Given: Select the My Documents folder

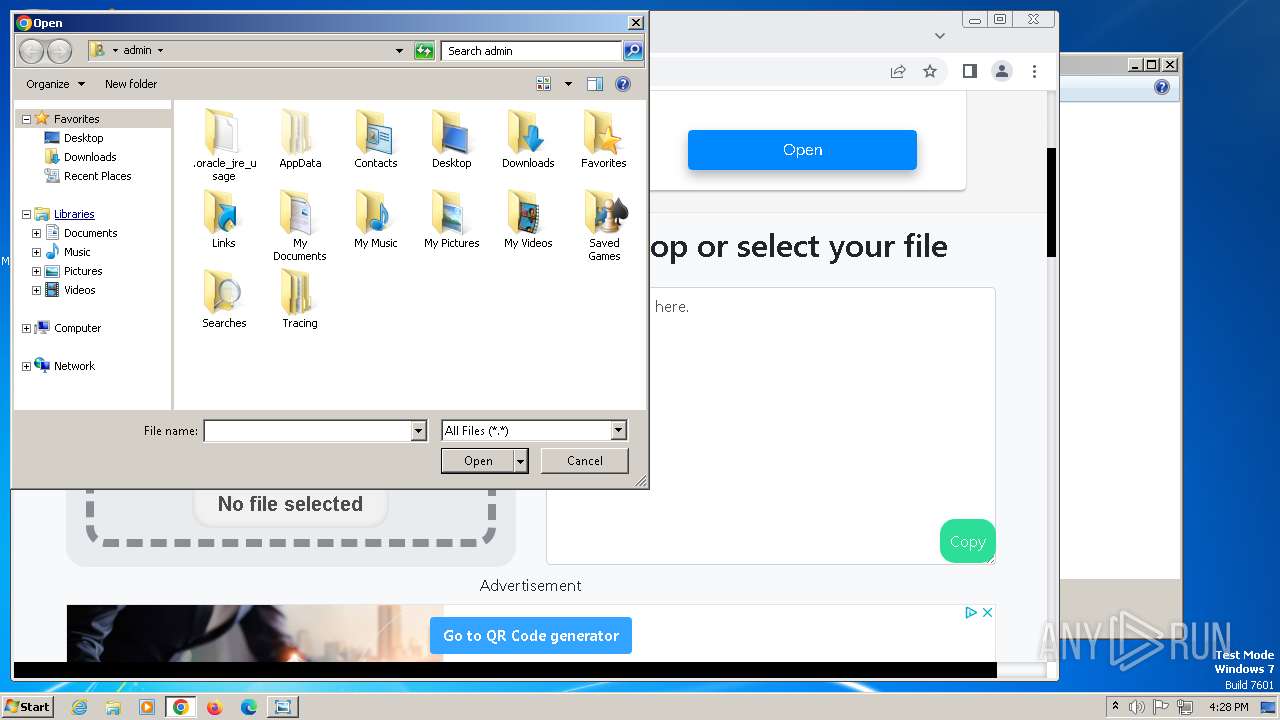Looking at the screenshot, I should [300, 225].
